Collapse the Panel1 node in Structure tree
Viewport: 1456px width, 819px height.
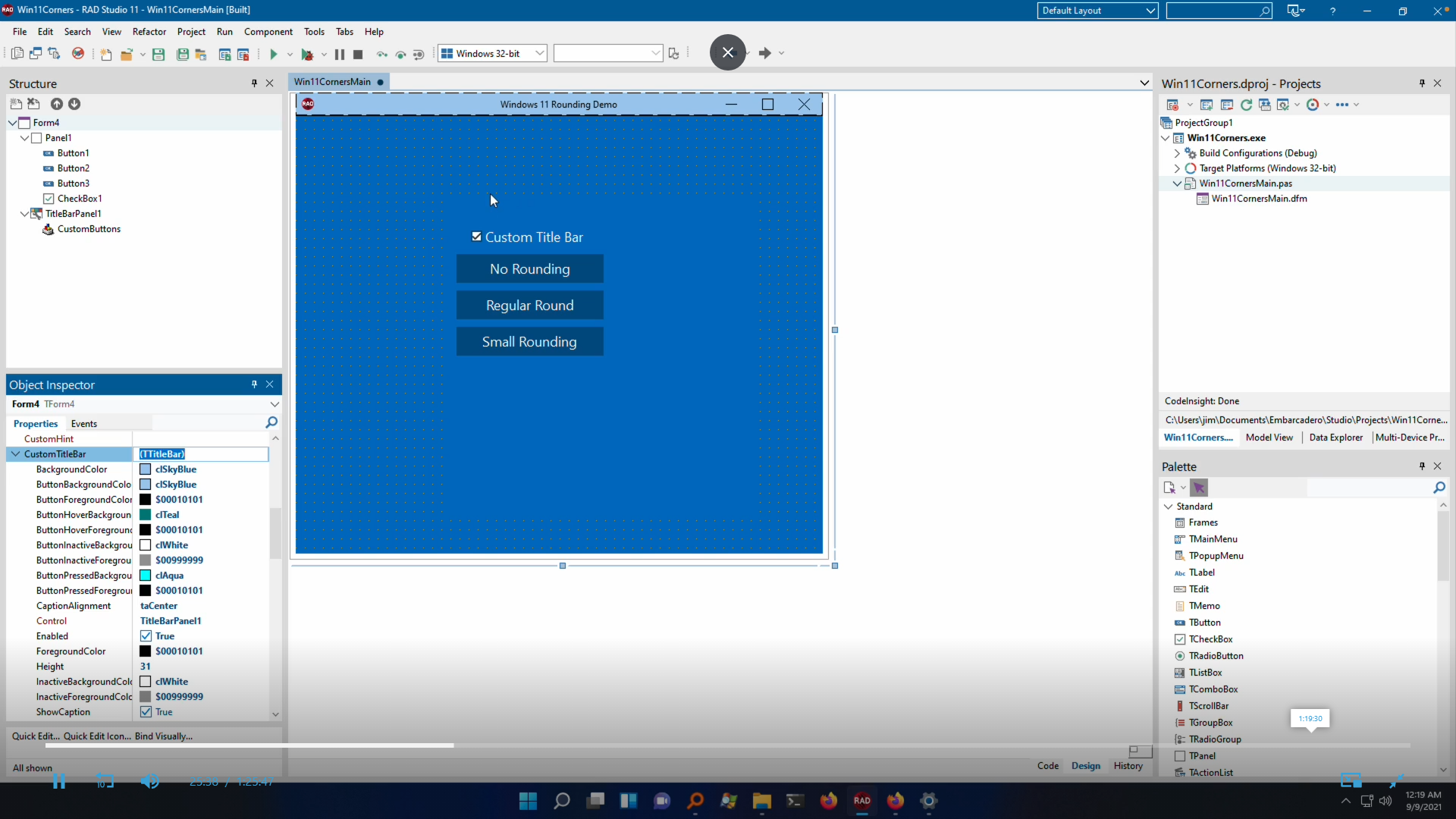pyautogui.click(x=24, y=138)
